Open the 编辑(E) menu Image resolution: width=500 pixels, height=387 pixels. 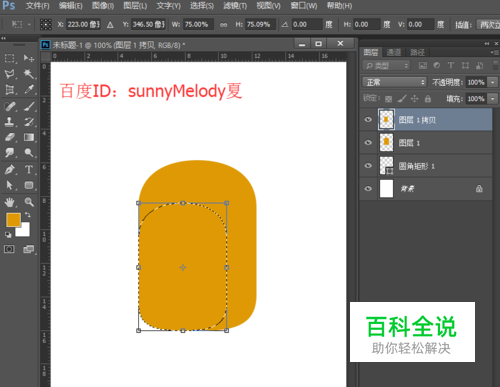tap(71, 6)
